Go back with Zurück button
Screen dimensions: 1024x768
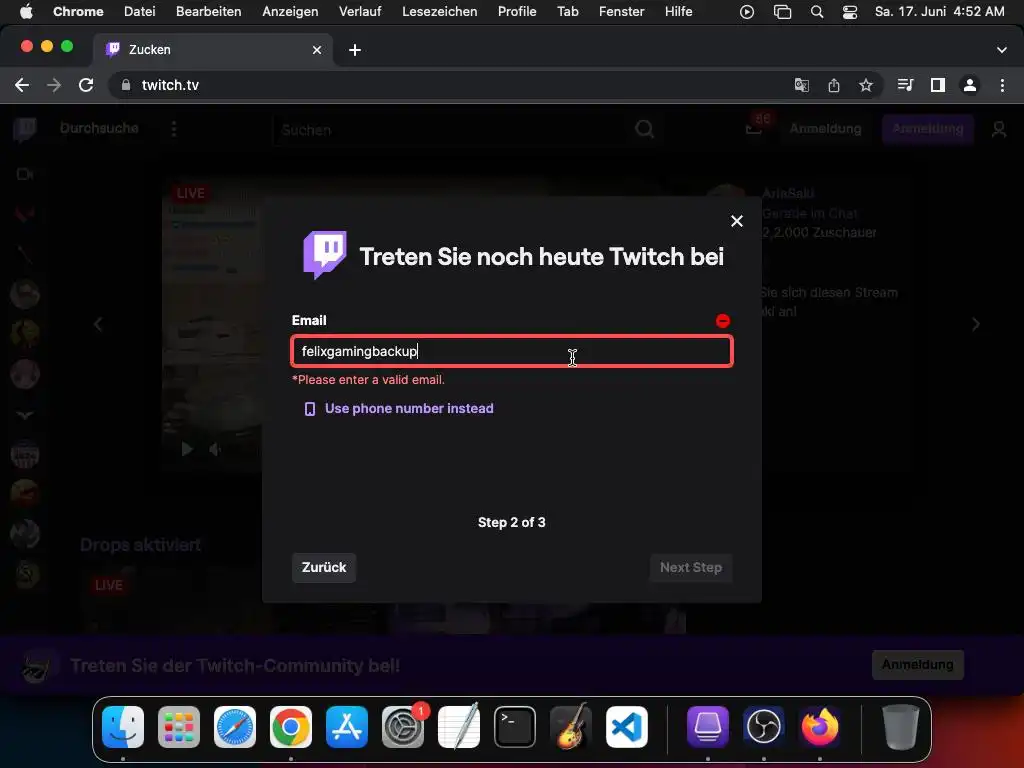coord(324,568)
